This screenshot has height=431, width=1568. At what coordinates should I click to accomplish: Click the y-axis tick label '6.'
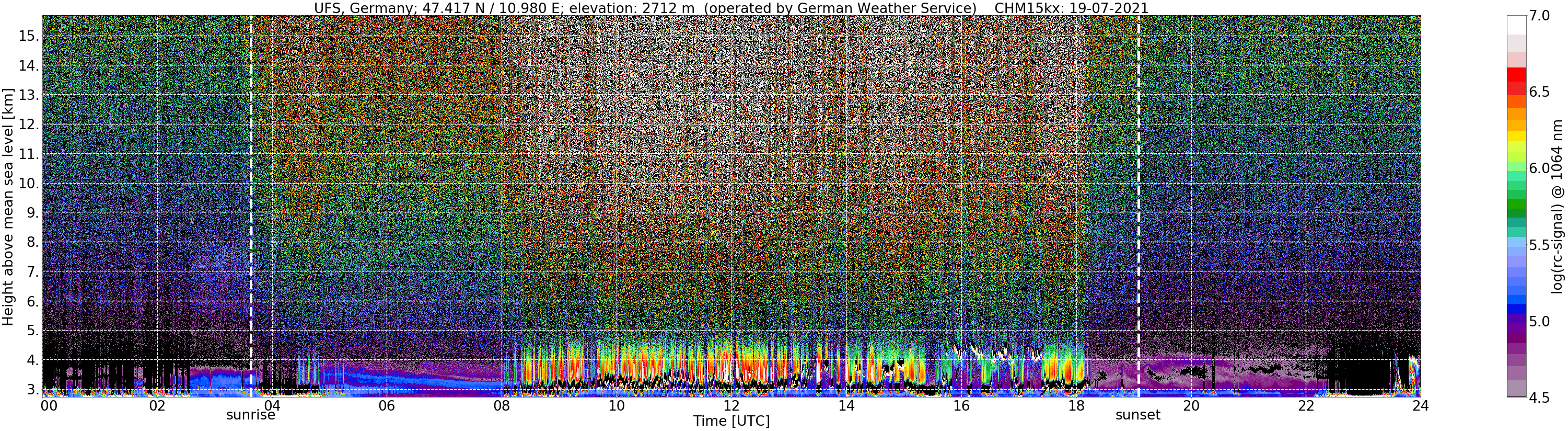click(x=33, y=302)
